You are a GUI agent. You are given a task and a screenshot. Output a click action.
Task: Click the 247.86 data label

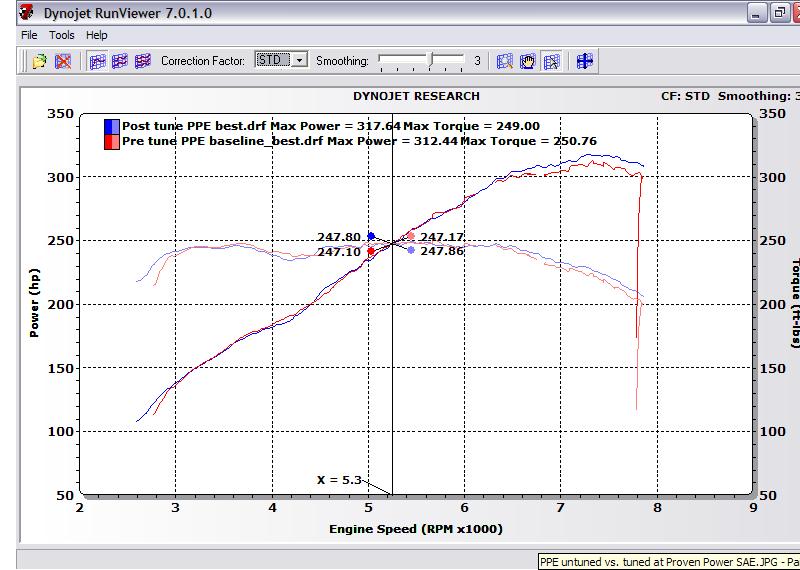click(x=442, y=252)
